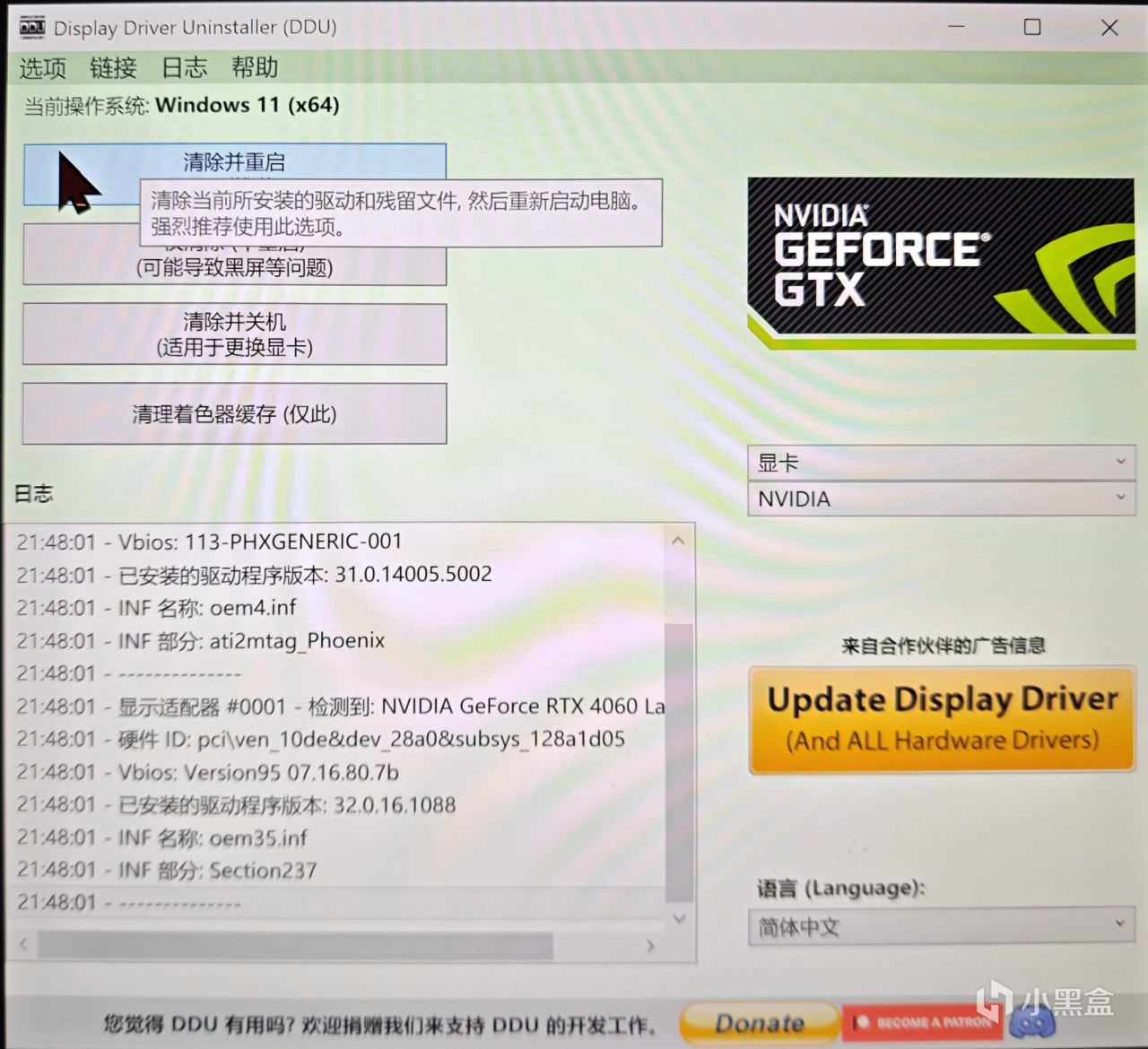This screenshot has width=1148, height=1049.
Task: Click the Donate button
Action: pos(760,1023)
